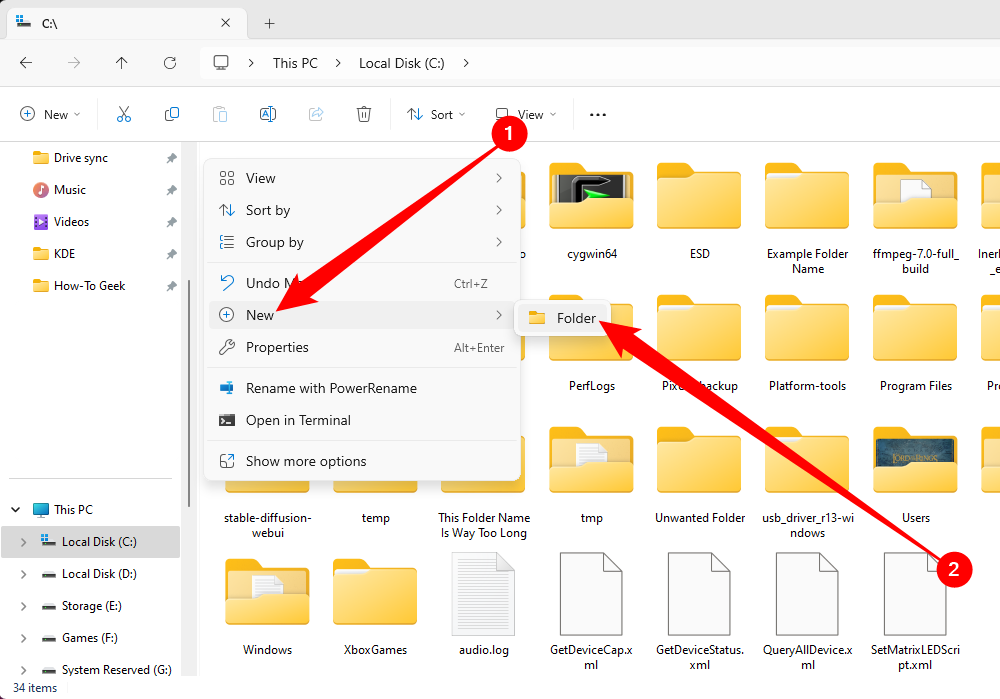1000x699 pixels.
Task: Go back with the left arrow
Action: pos(26,63)
